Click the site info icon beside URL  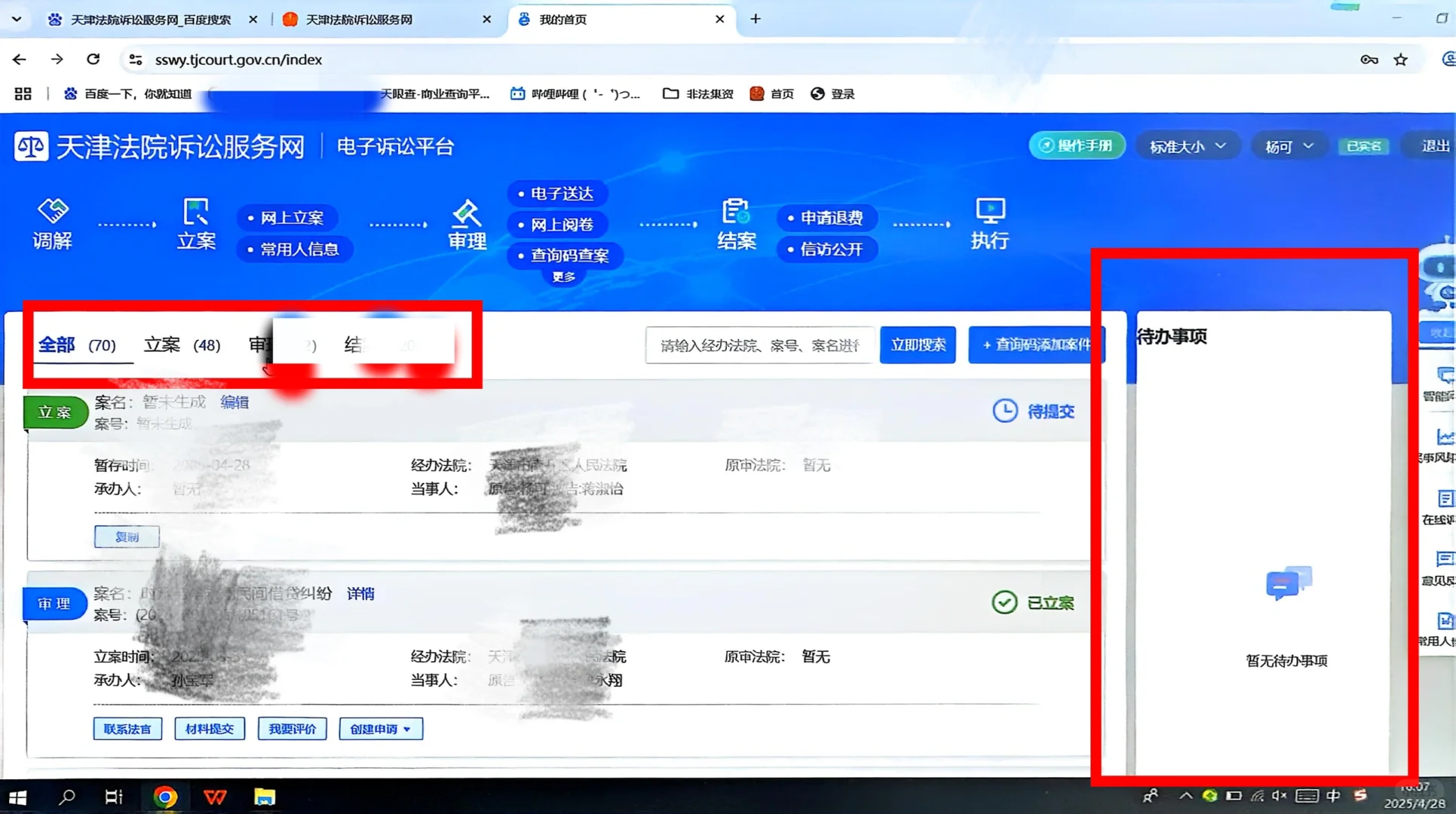click(136, 60)
